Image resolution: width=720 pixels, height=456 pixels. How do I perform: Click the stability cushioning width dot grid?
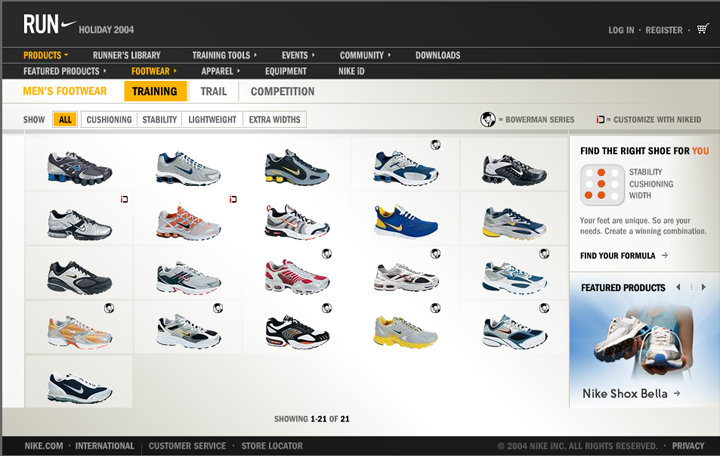[602, 185]
